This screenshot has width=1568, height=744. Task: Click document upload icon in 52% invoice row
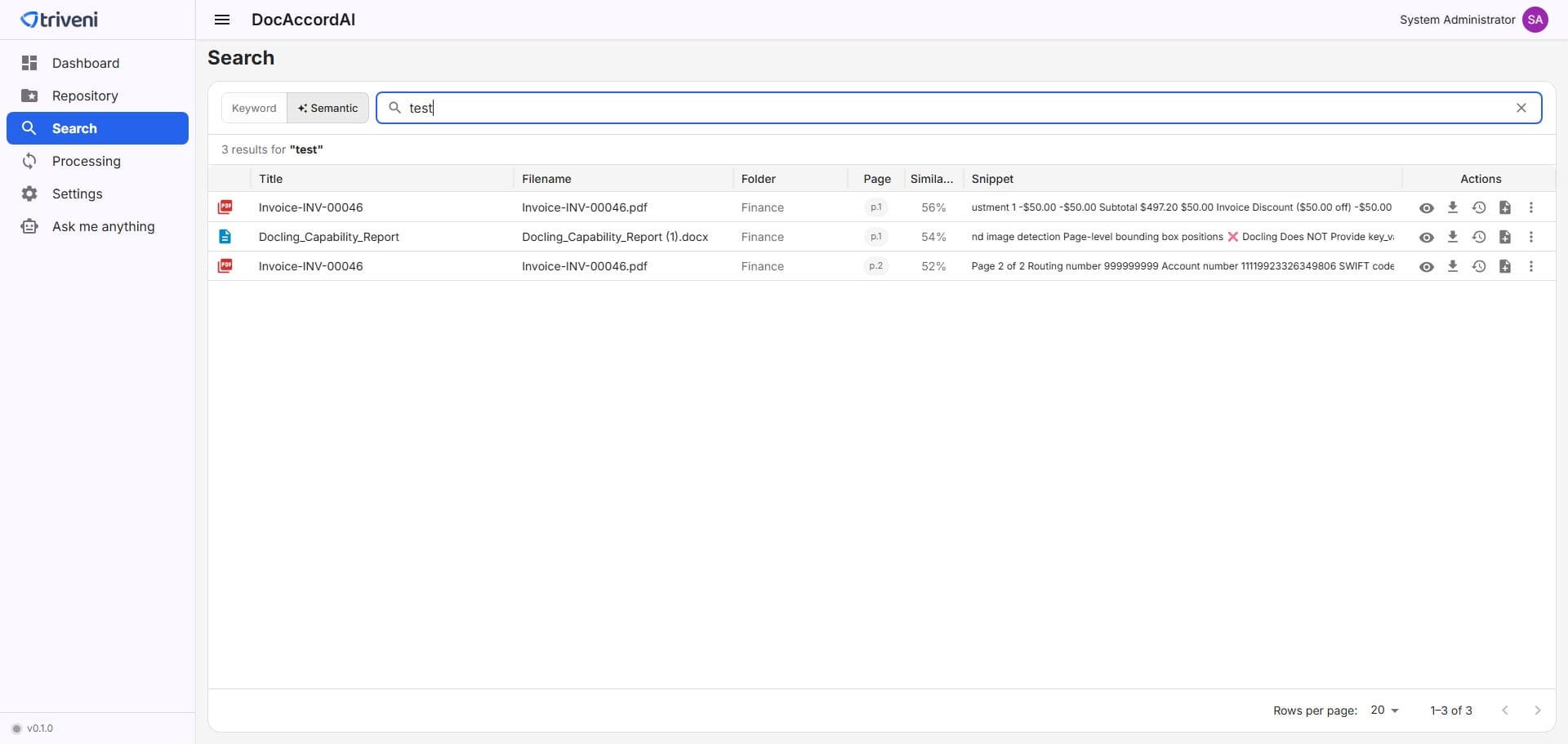coord(1505,266)
